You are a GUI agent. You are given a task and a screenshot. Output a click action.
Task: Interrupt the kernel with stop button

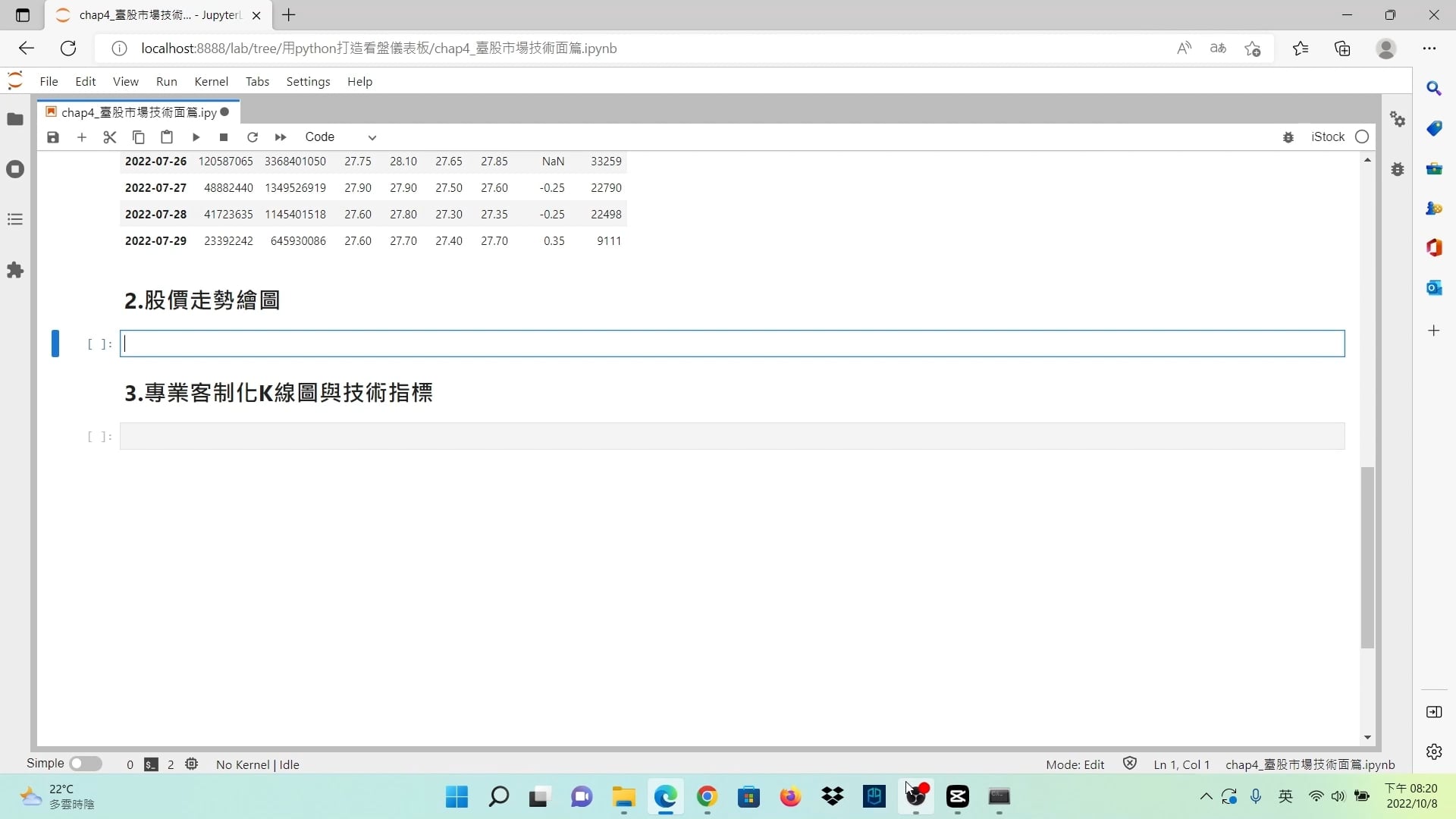pos(224,137)
